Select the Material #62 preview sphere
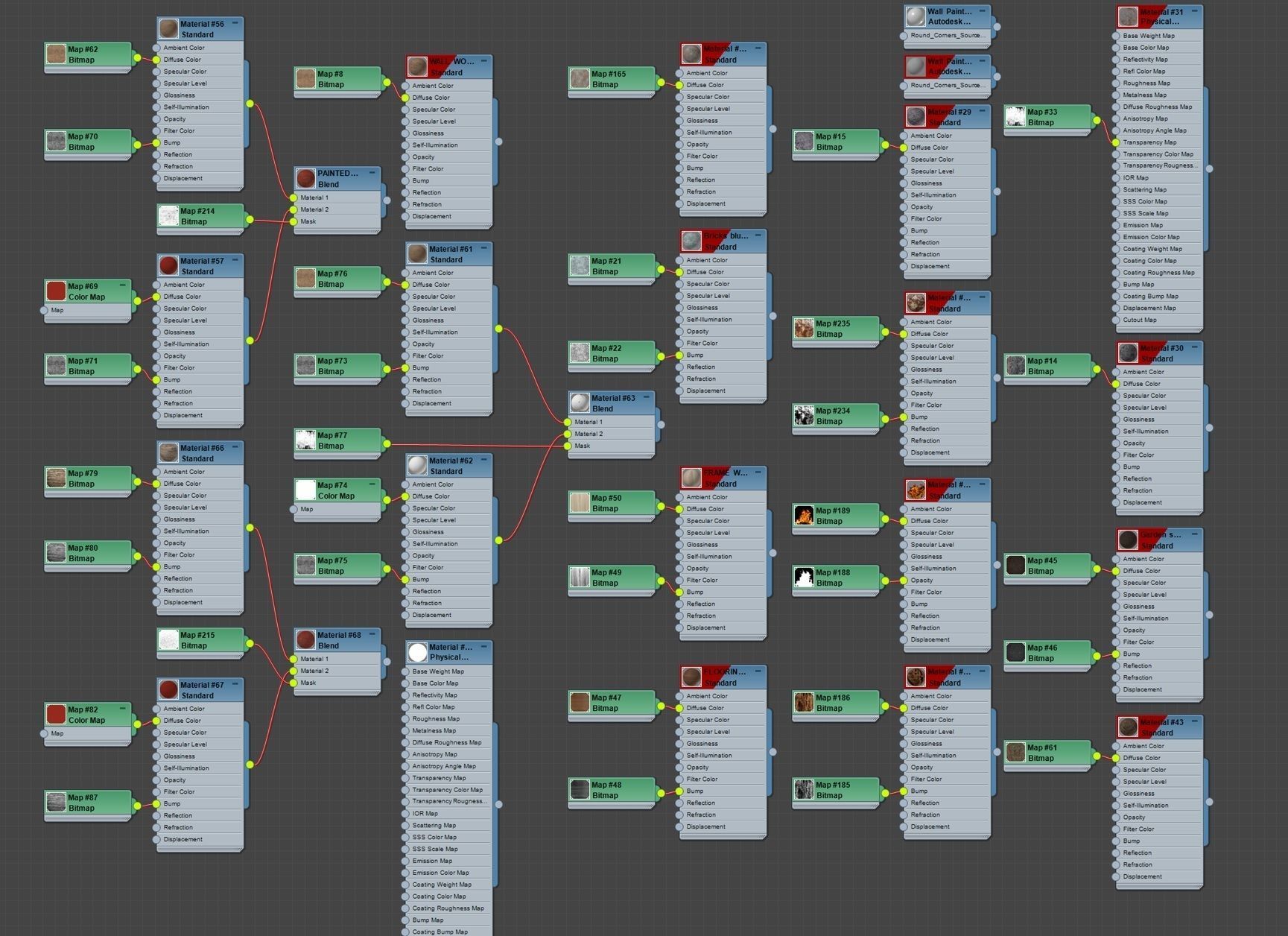Image resolution: width=1288 pixels, height=936 pixels. click(x=417, y=466)
